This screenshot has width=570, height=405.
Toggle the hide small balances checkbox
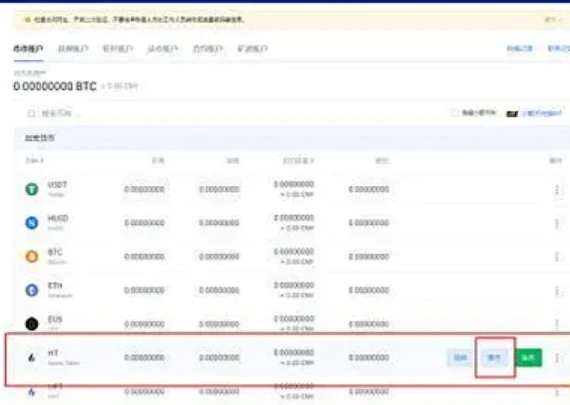click(x=454, y=113)
